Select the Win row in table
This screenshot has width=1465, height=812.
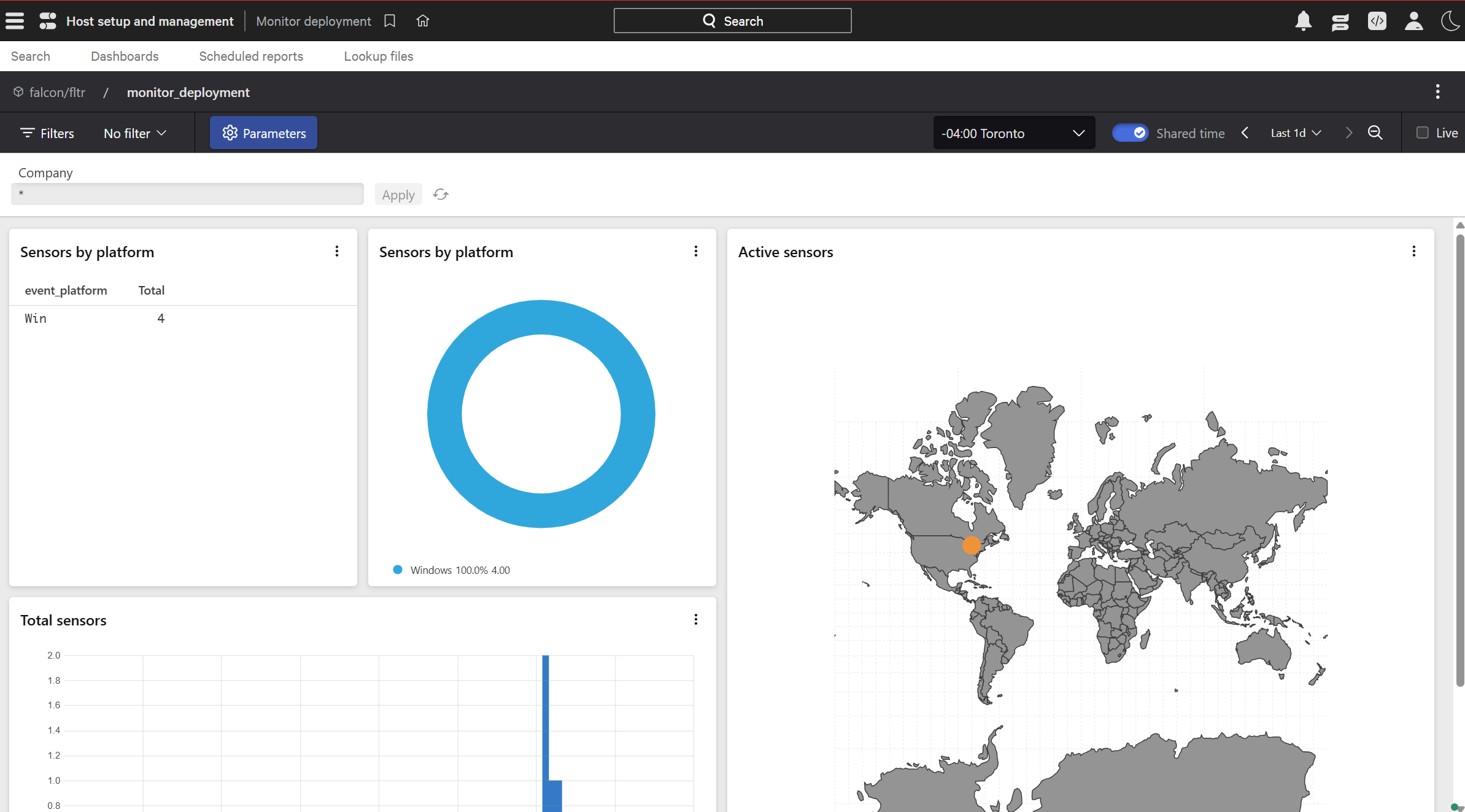click(x=183, y=318)
